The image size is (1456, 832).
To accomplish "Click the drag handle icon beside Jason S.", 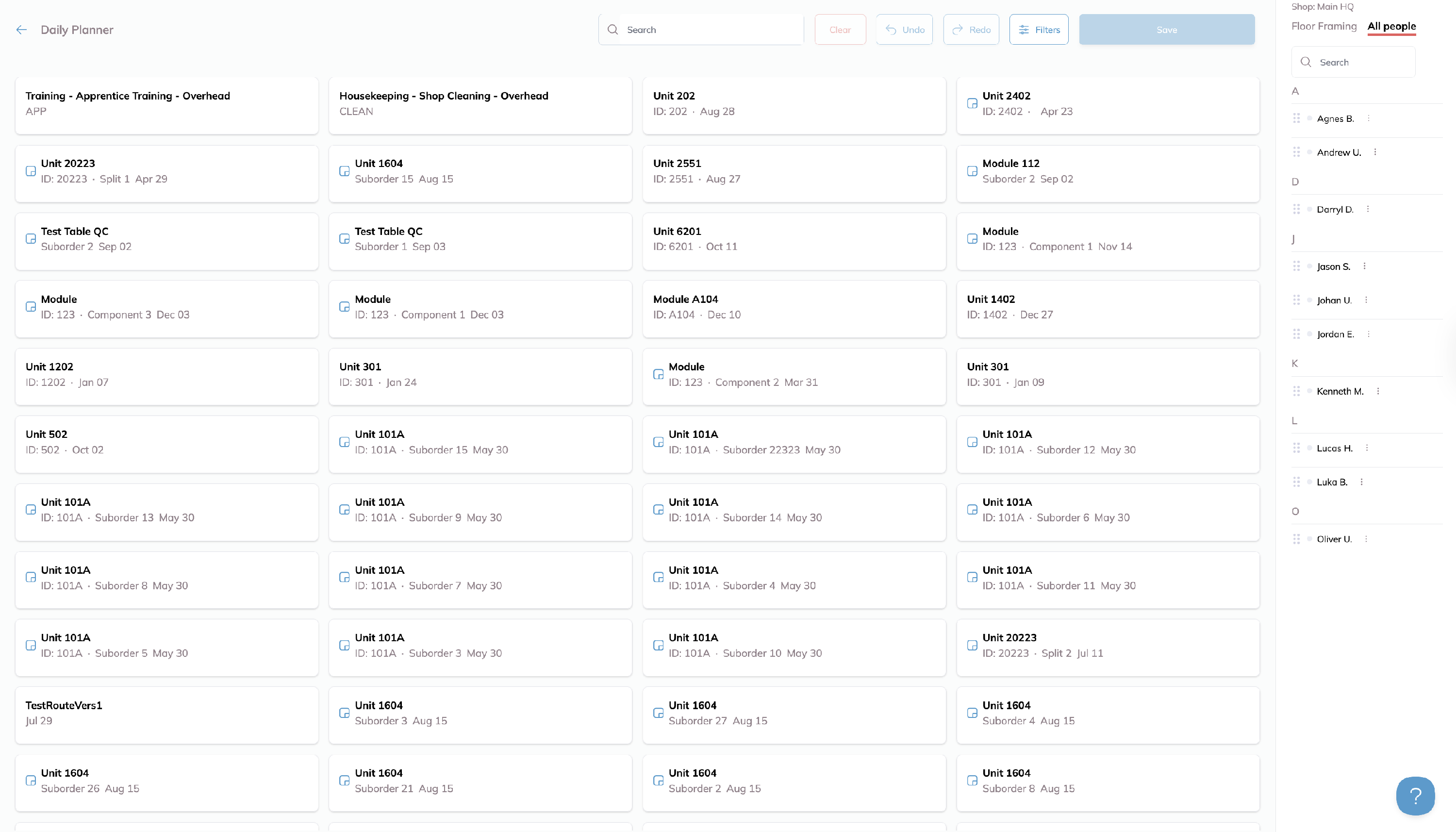I will (x=1296, y=266).
